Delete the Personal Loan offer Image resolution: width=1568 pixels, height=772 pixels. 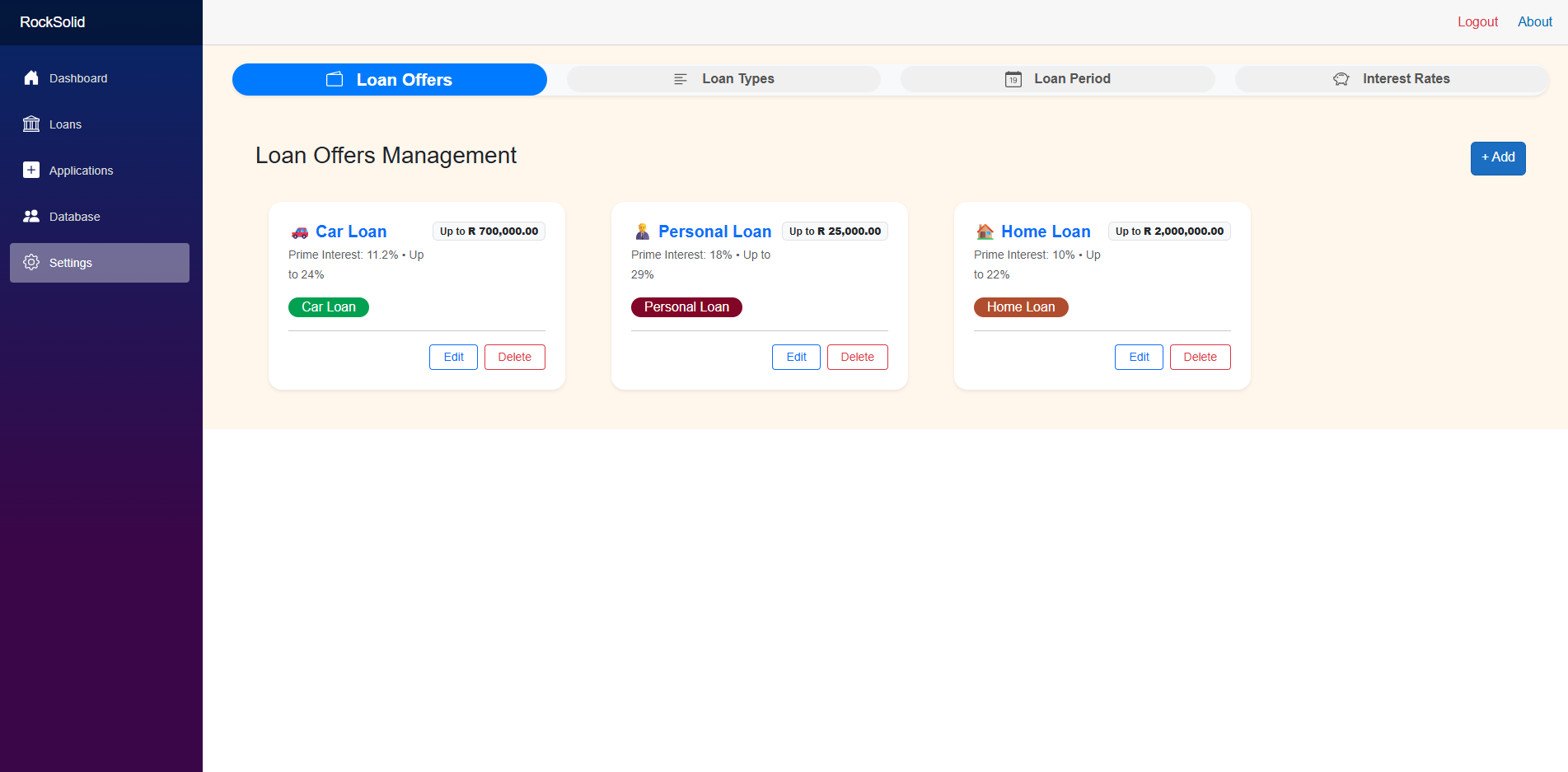(x=857, y=358)
